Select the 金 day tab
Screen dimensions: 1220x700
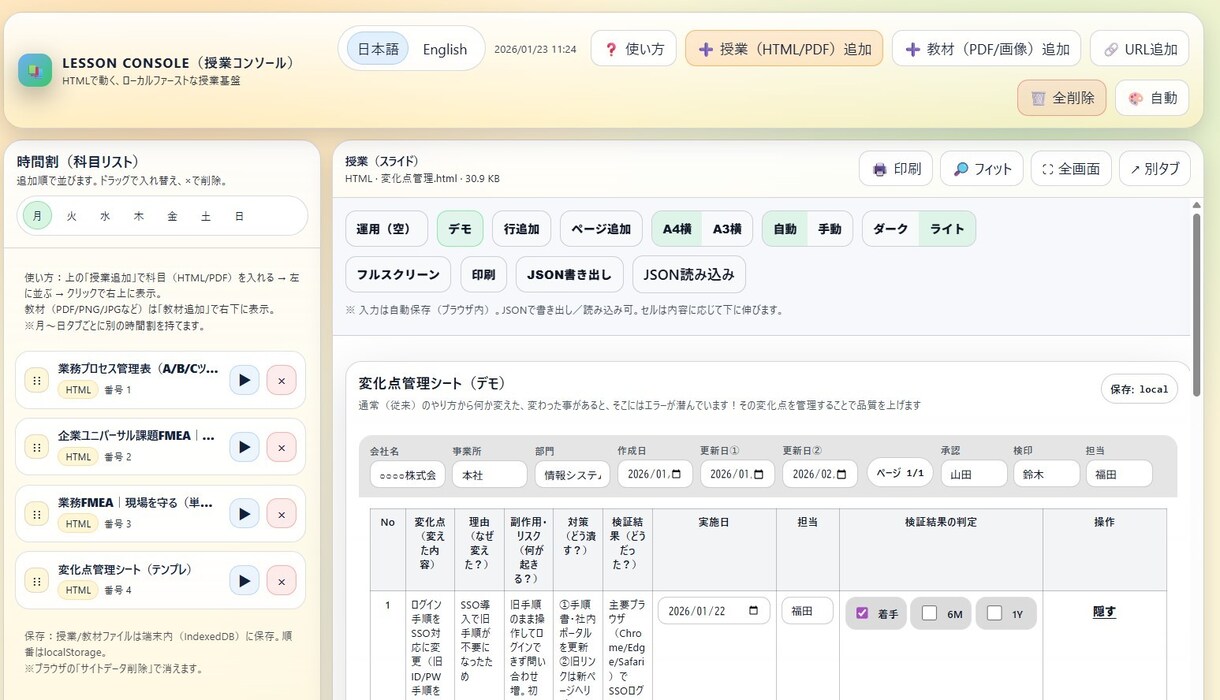click(x=172, y=216)
